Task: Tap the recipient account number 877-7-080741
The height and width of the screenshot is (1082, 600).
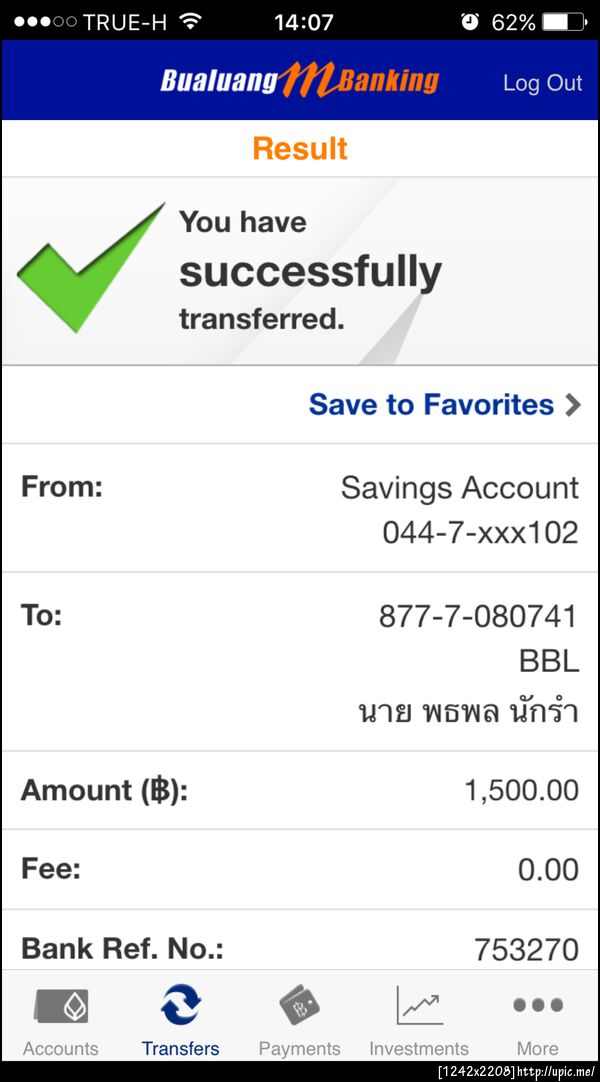Action: [x=478, y=616]
